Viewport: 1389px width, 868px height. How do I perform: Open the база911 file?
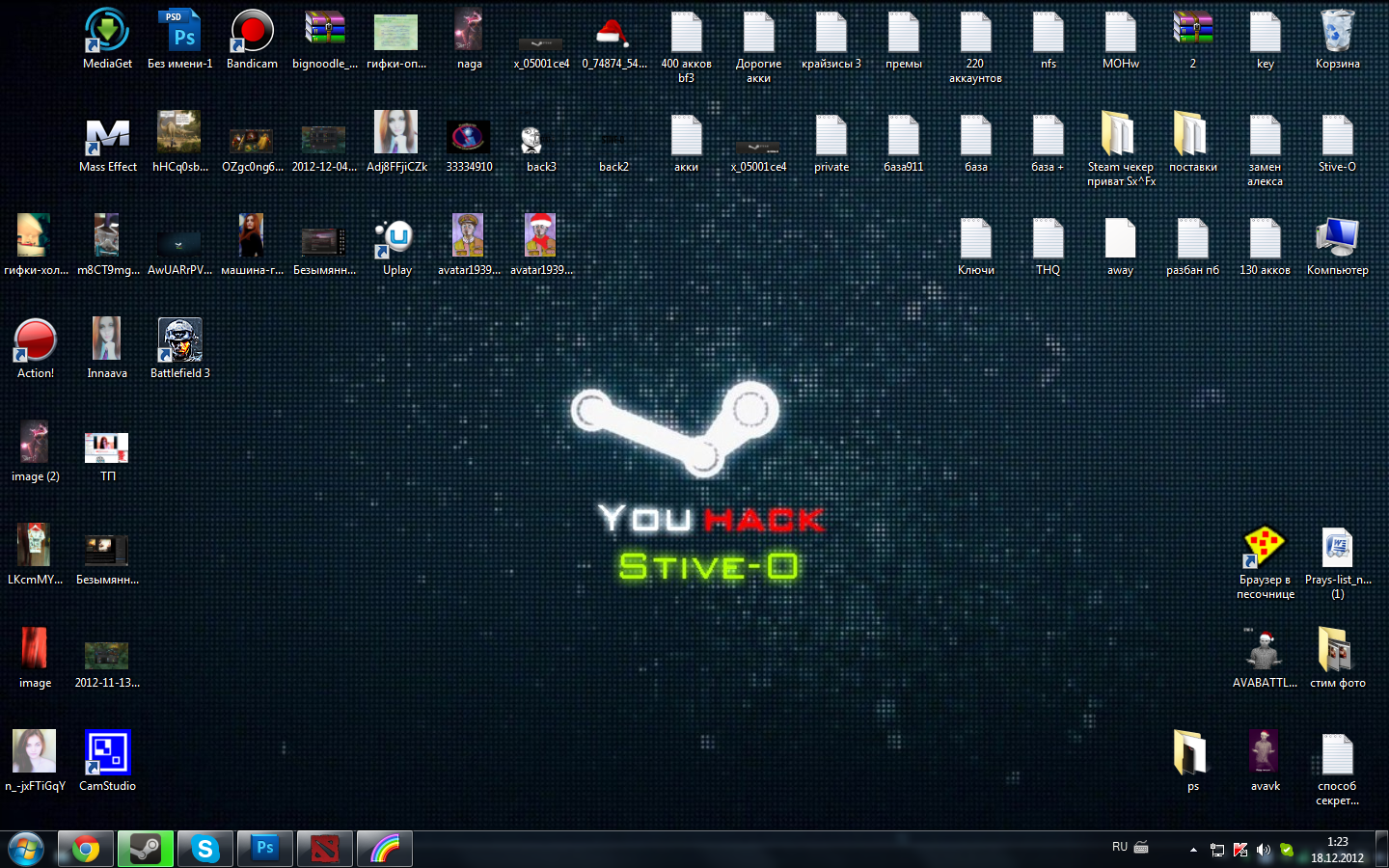click(x=903, y=142)
